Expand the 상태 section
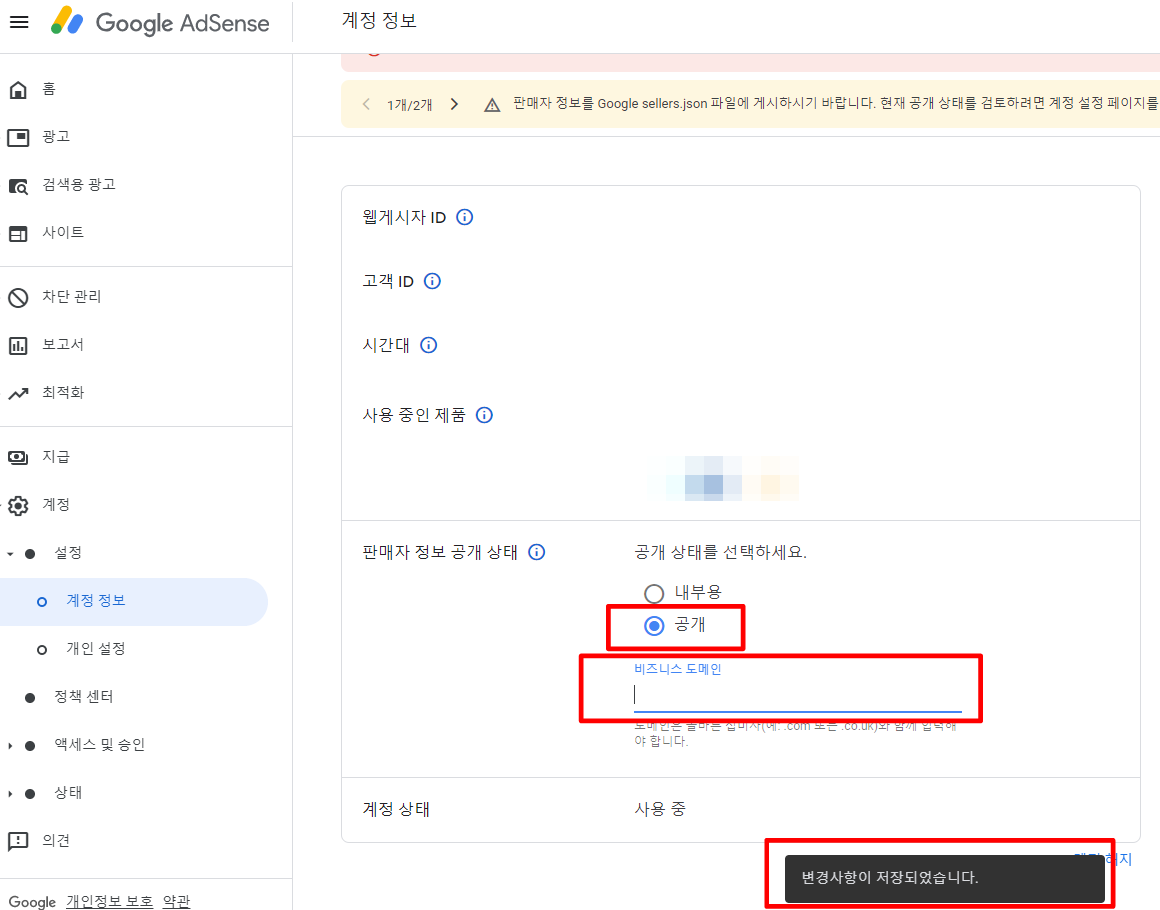Viewport: 1160px width, 910px height. (x=10, y=794)
